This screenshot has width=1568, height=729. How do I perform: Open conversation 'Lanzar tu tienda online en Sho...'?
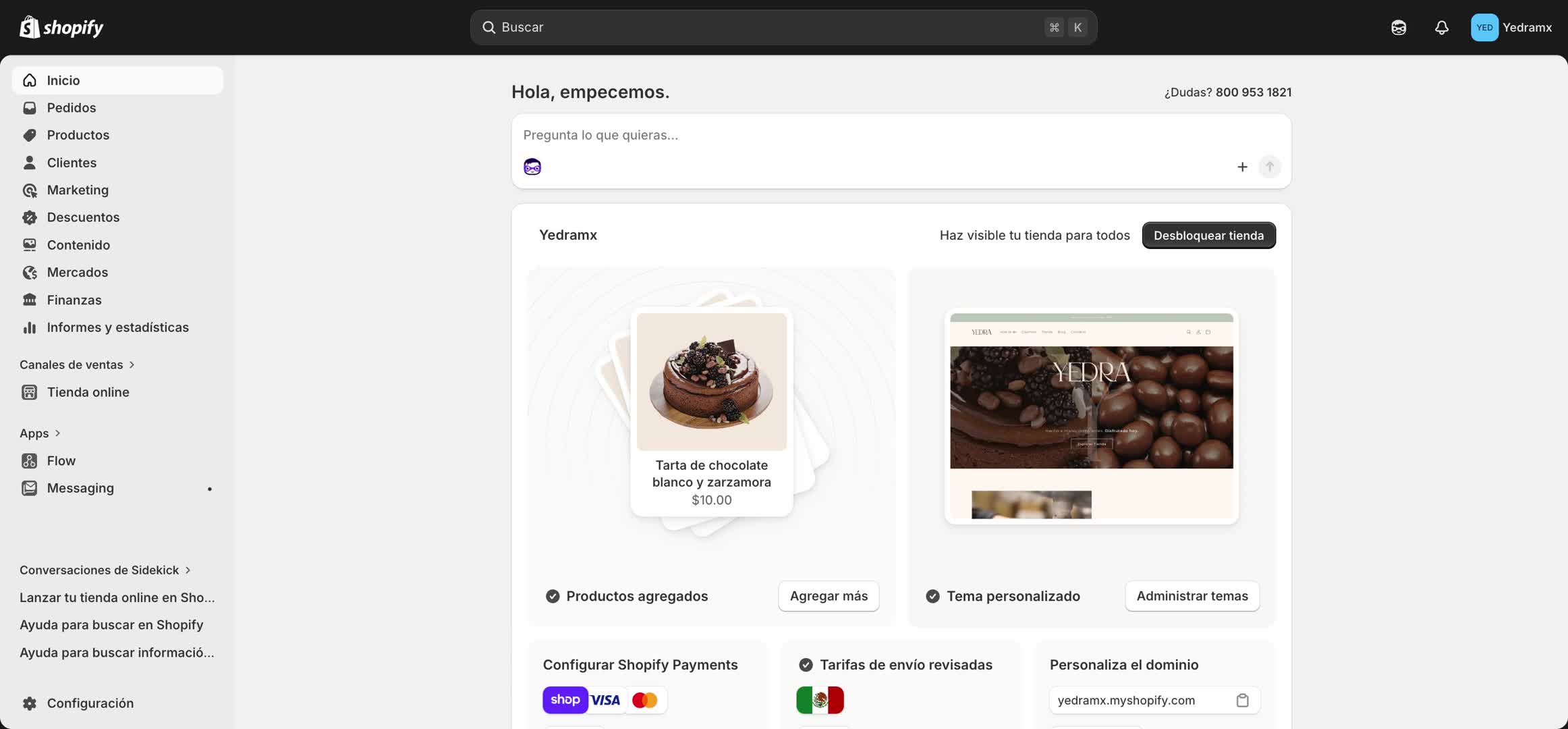(x=117, y=597)
